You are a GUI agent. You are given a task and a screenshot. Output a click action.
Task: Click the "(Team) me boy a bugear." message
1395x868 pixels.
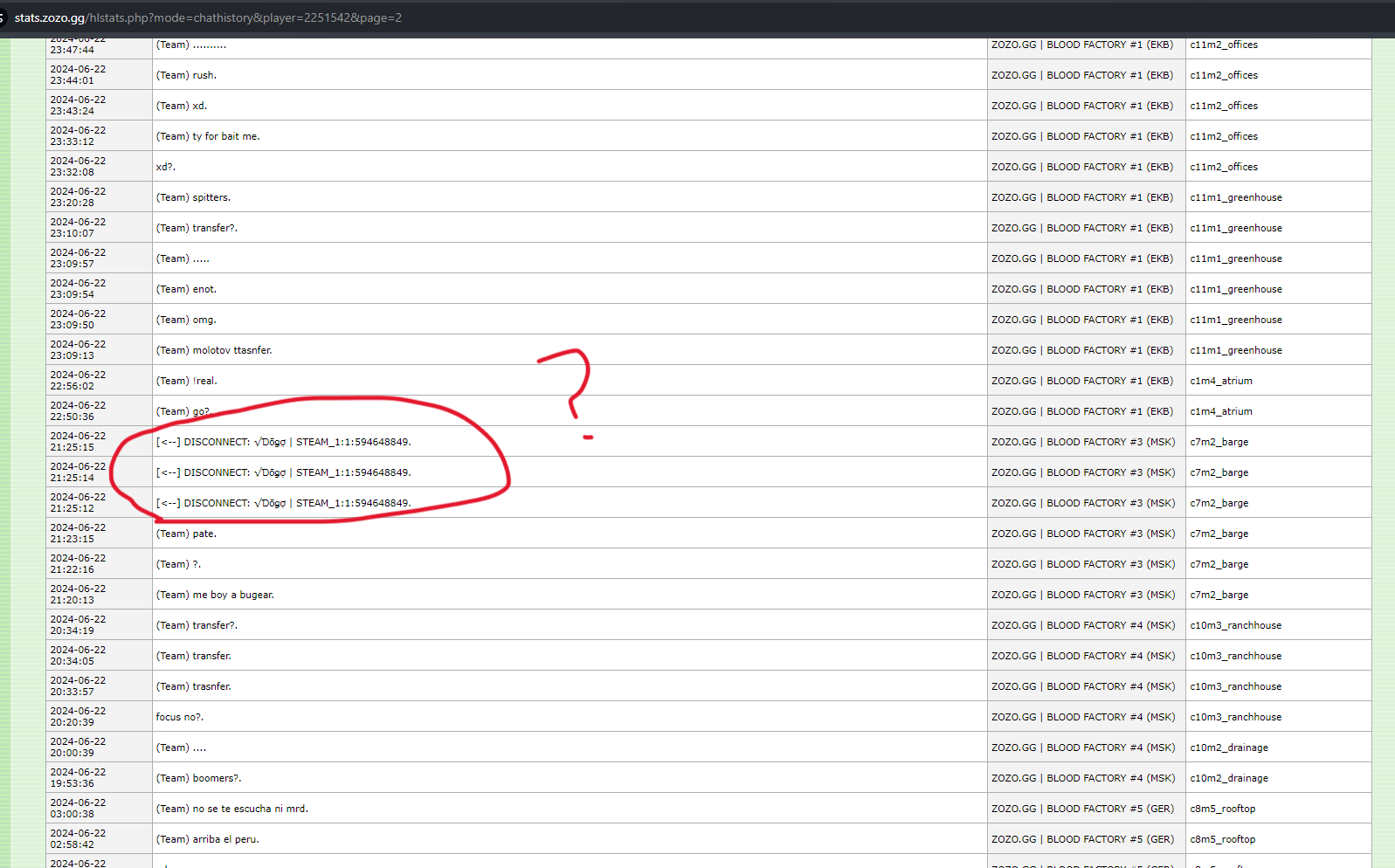click(x=215, y=595)
